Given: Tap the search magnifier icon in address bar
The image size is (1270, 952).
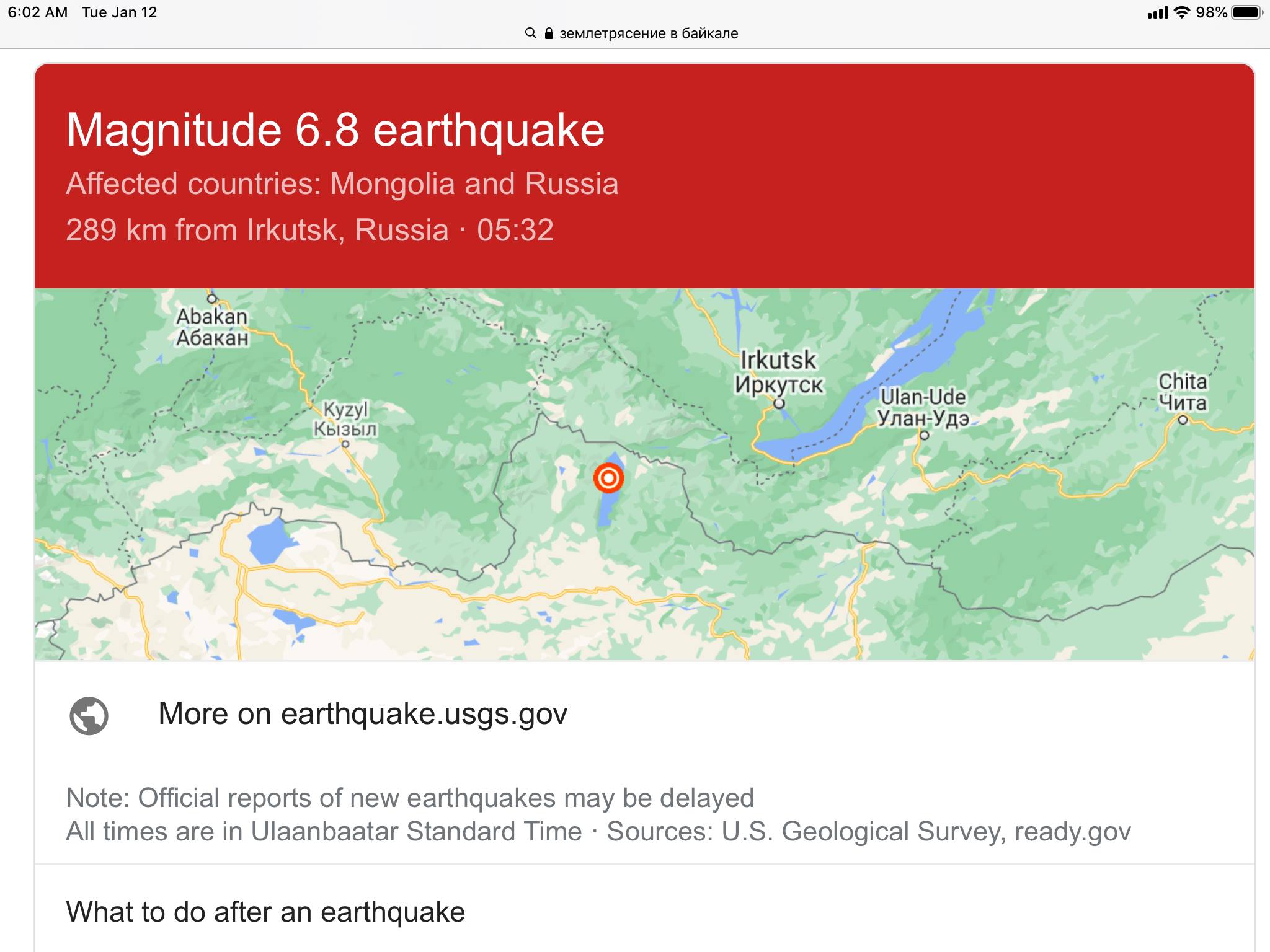Looking at the screenshot, I should tap(530, 33).
